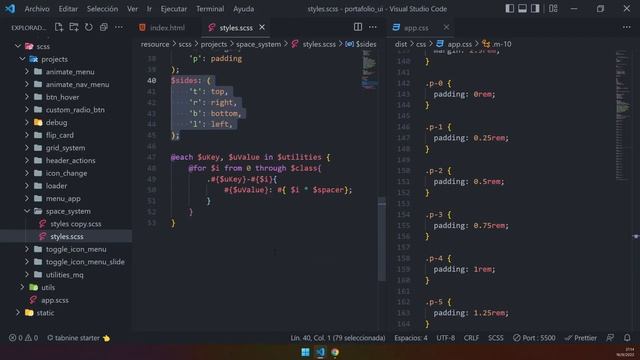
Task: Click the New File icon in Explorer
Action: 59,27
